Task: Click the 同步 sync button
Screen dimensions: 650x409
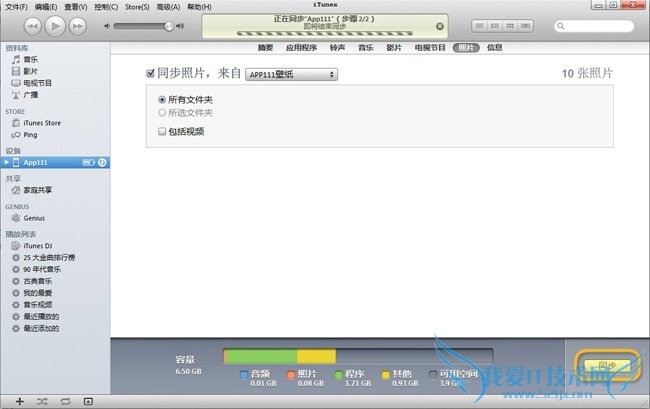Action: click(606, 365)
